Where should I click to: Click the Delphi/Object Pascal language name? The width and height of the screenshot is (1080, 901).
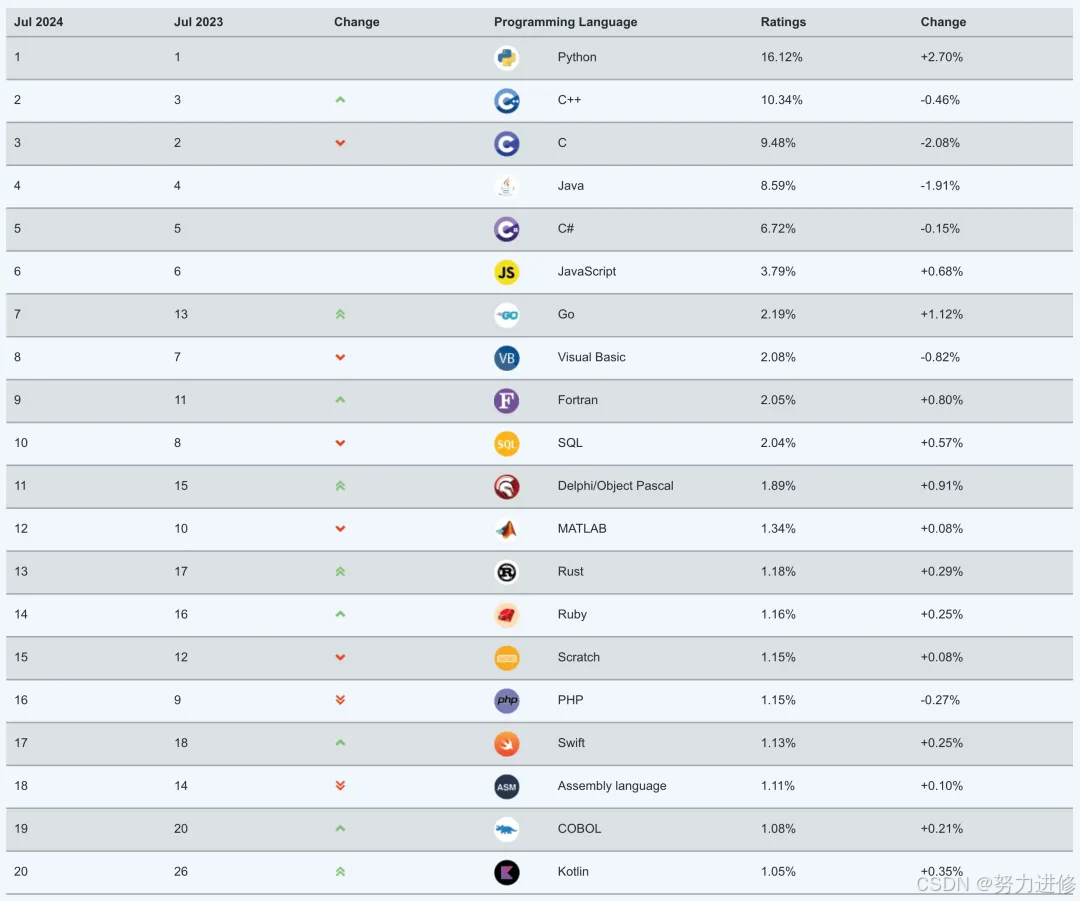(x=616, y=486)
